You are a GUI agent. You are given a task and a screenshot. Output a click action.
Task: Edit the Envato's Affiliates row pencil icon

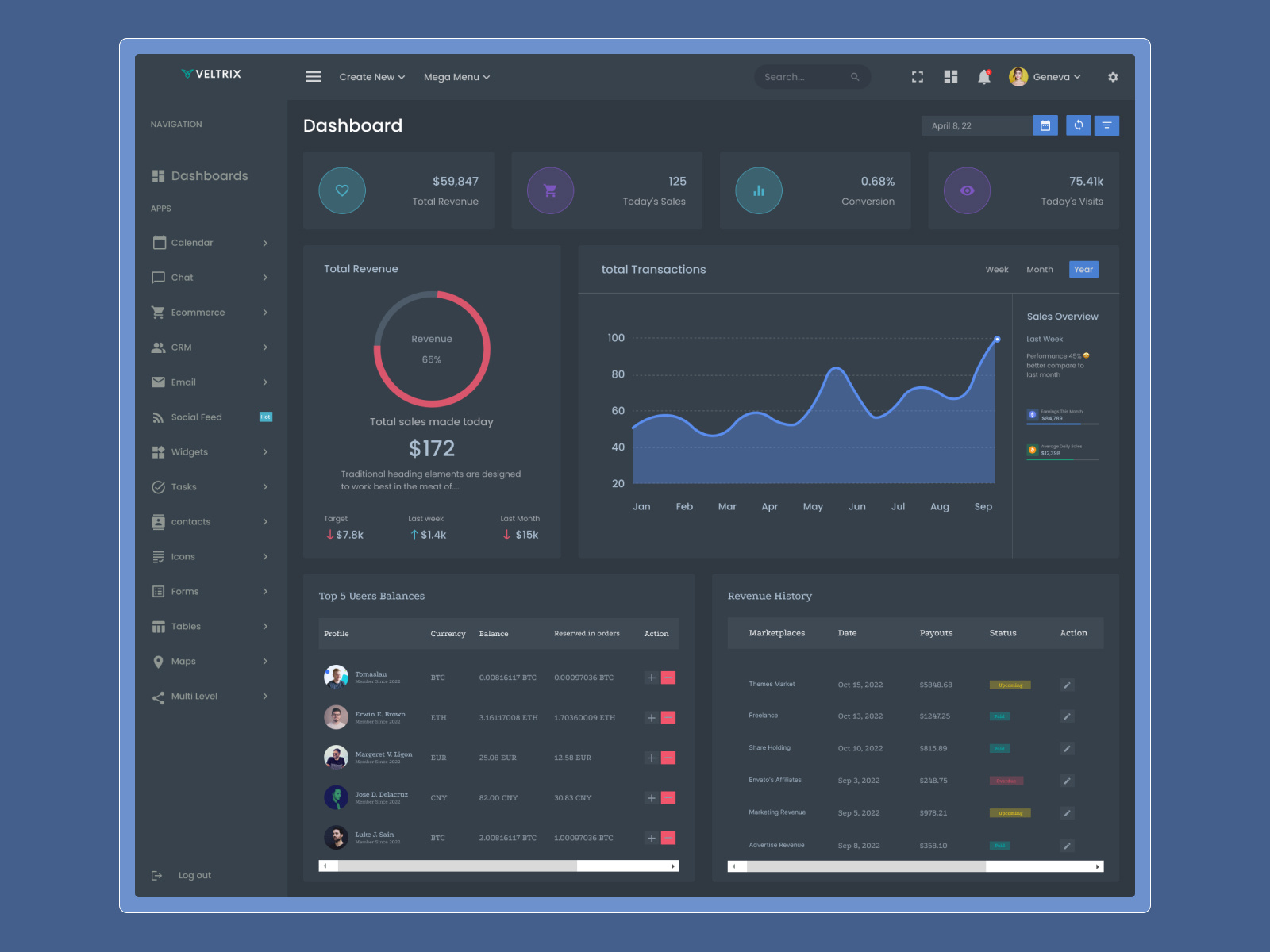point(1067,781)
